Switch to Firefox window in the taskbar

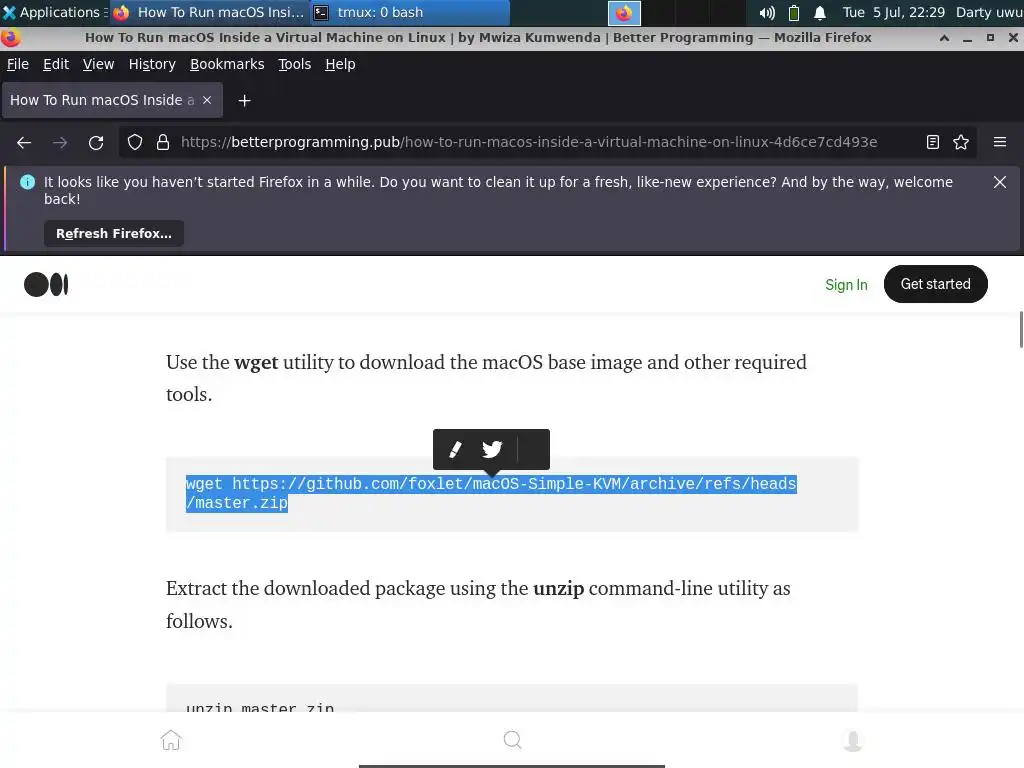coord(209,12)
